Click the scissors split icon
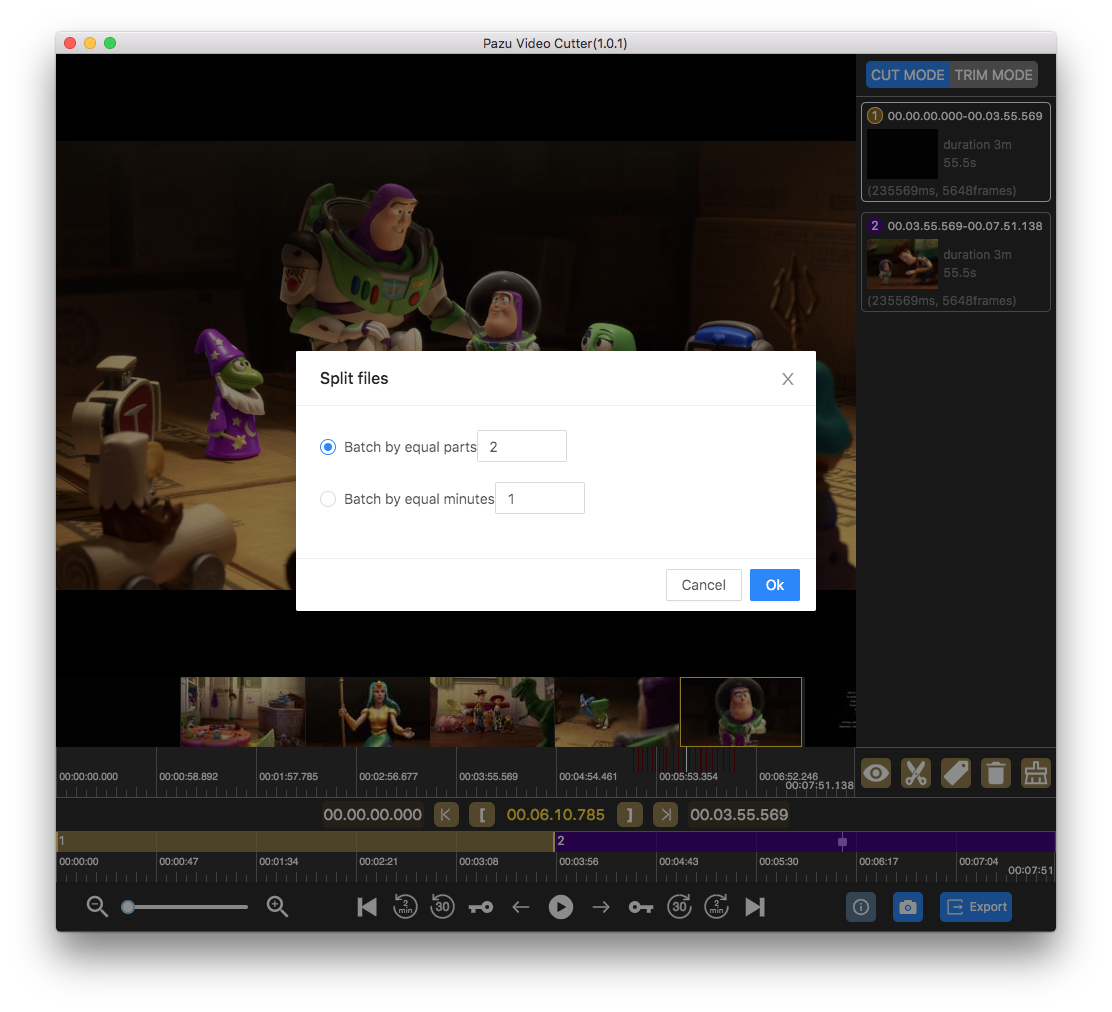Screen dimensions: 1112x1012 916,773
